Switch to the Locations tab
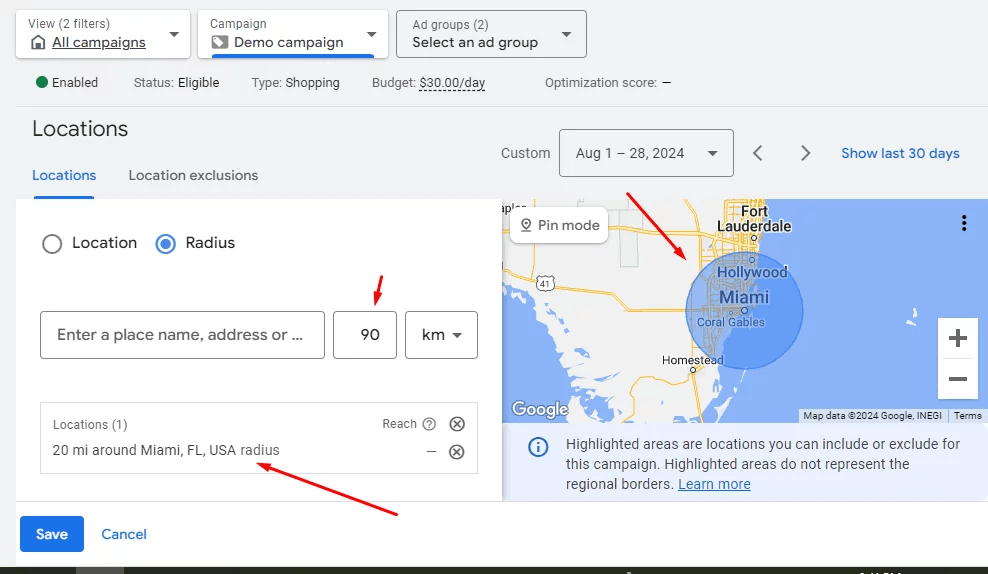Screen dimensions: 988x574 tap(64, 175)
